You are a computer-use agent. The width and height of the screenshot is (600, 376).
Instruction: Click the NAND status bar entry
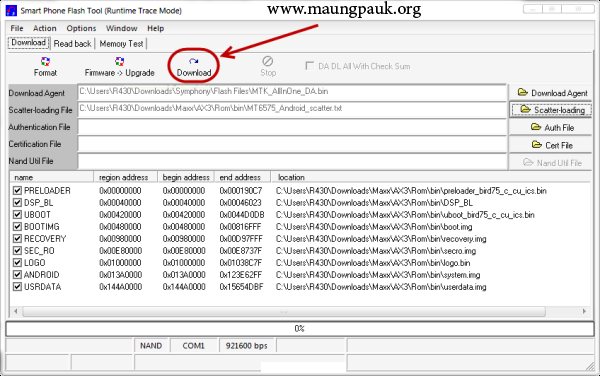coord(151,346)
